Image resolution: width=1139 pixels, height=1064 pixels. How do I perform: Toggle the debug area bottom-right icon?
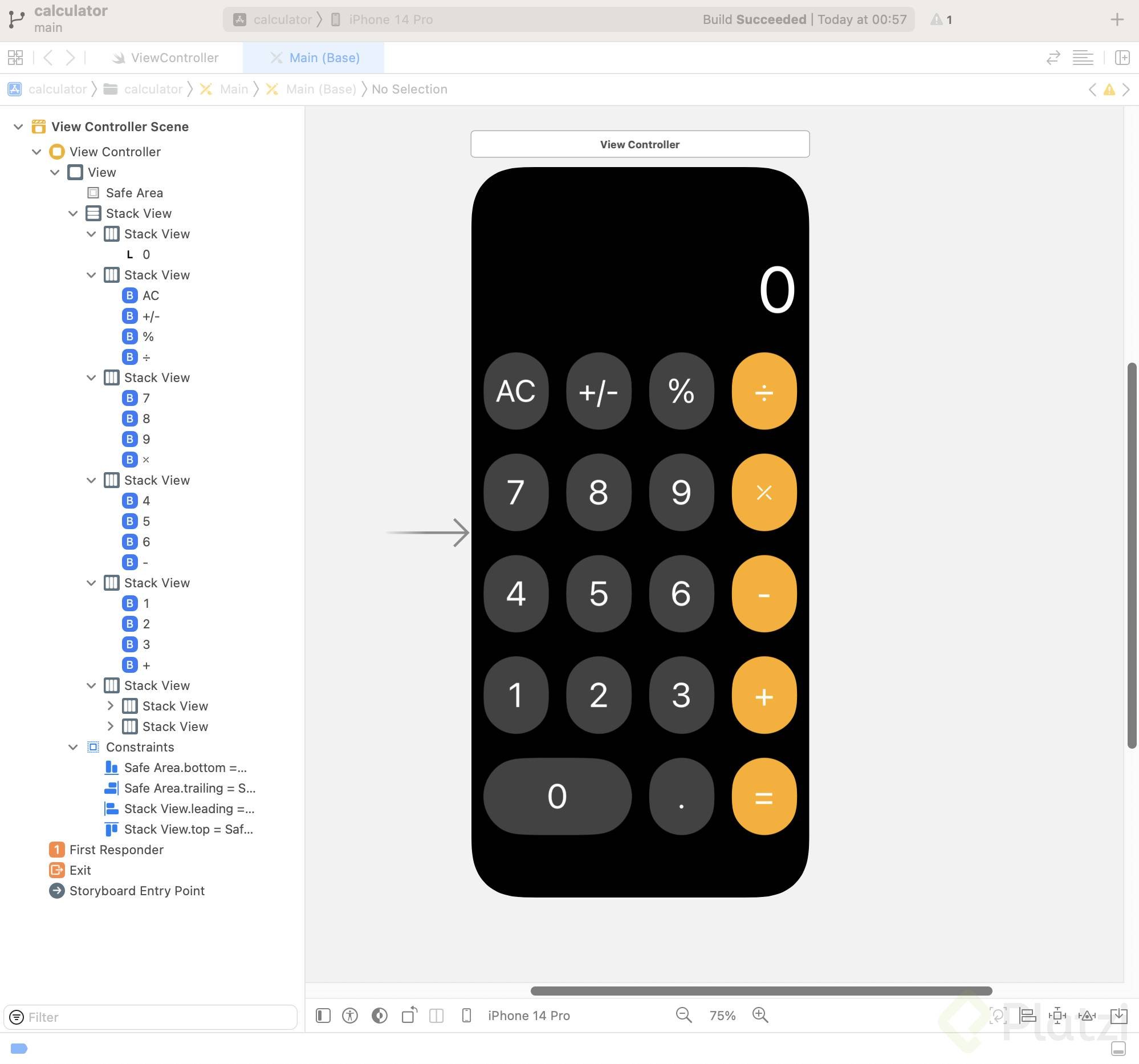pos(1118,1049)
